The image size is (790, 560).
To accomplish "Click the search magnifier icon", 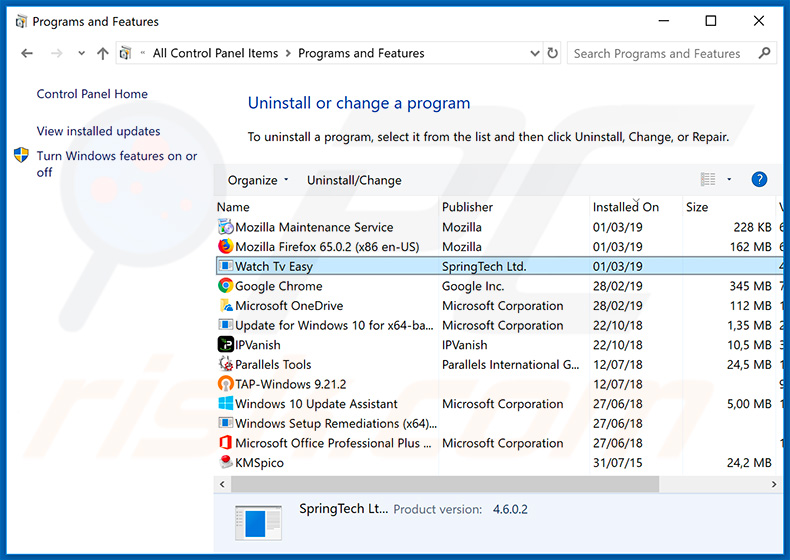I will point(764,53).
